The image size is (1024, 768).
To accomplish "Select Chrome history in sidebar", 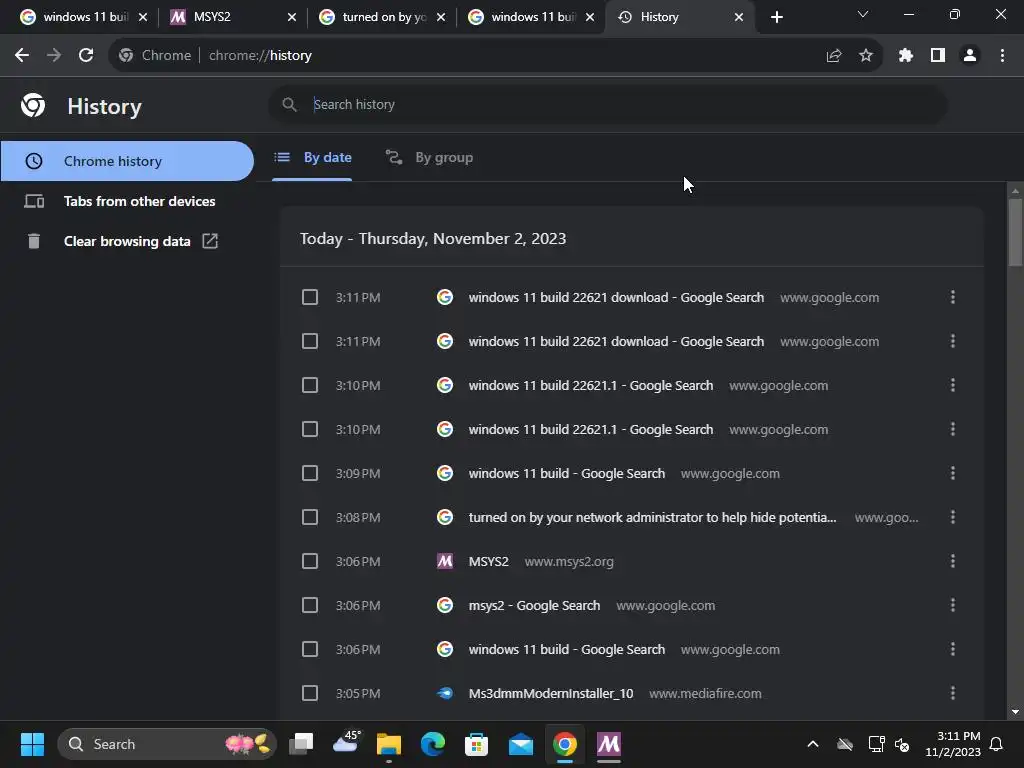I will (127, 161).
